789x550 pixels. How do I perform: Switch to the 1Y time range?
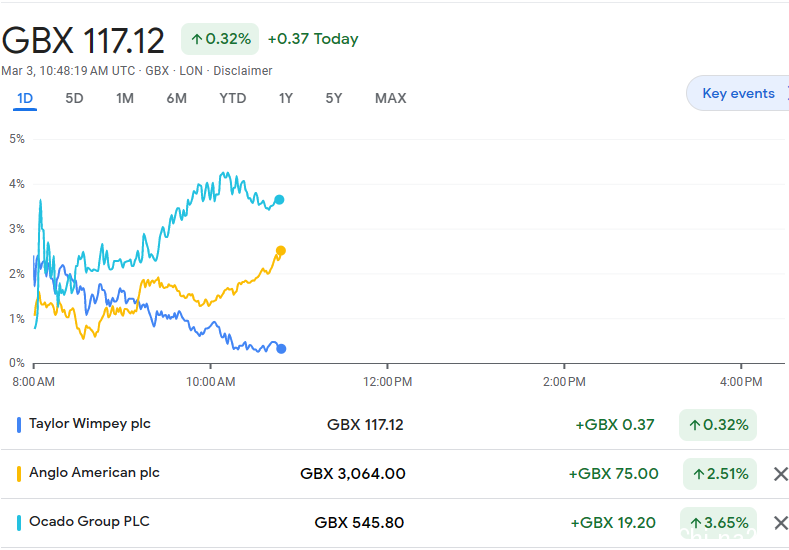click(286, 98)
